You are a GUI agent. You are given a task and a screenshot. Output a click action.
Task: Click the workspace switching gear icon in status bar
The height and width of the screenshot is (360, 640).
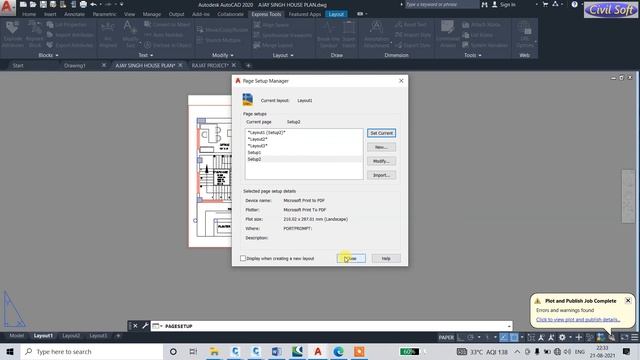(562, 337)
